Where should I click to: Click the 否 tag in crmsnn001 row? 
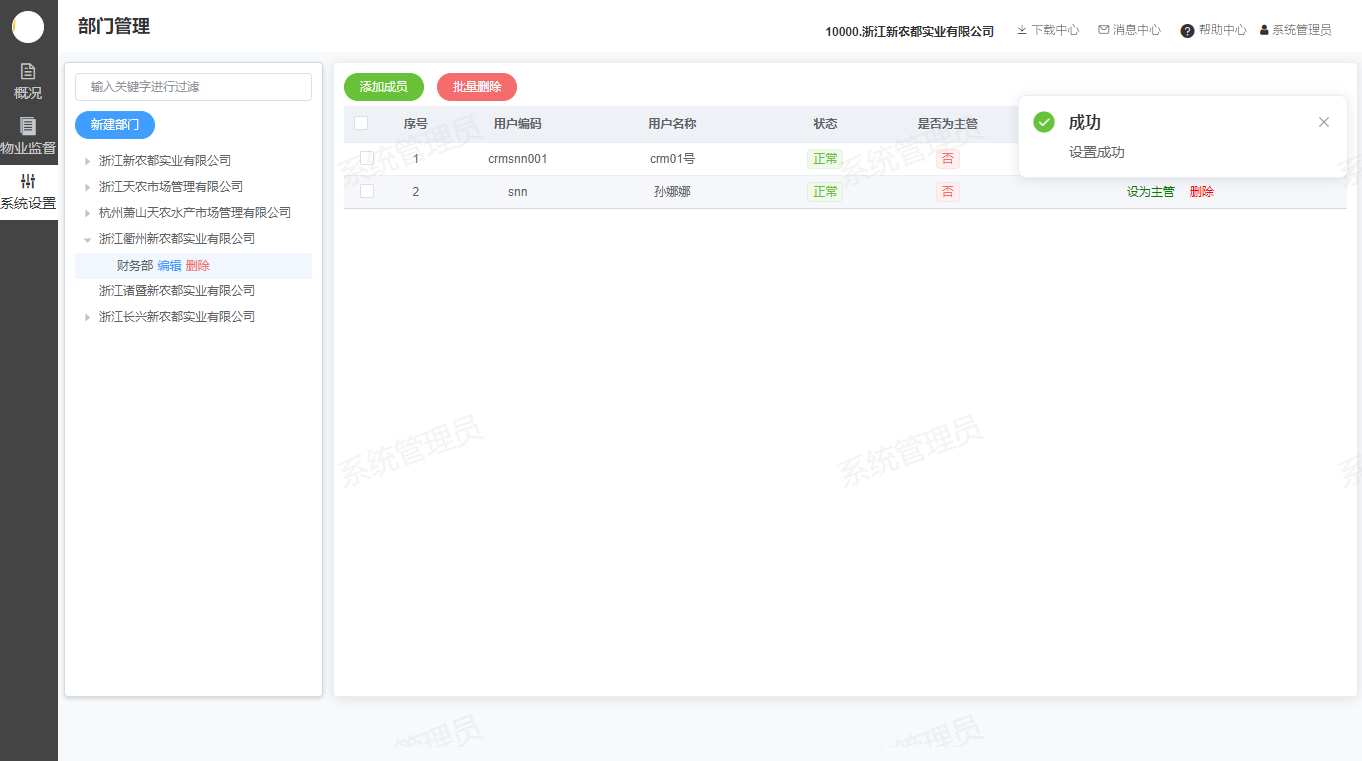coord(948,159)
